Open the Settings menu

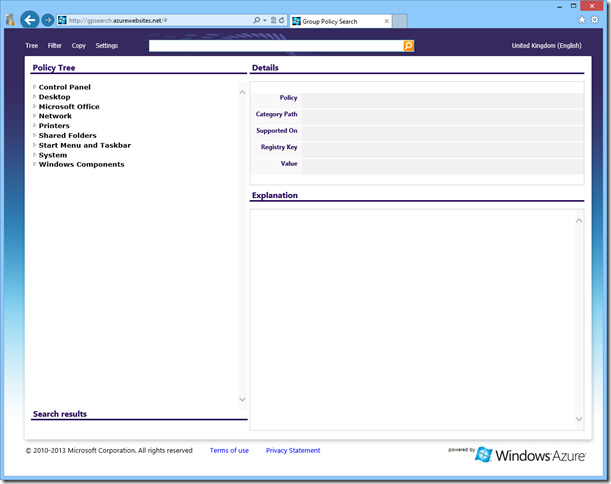[x=106, y=46]
